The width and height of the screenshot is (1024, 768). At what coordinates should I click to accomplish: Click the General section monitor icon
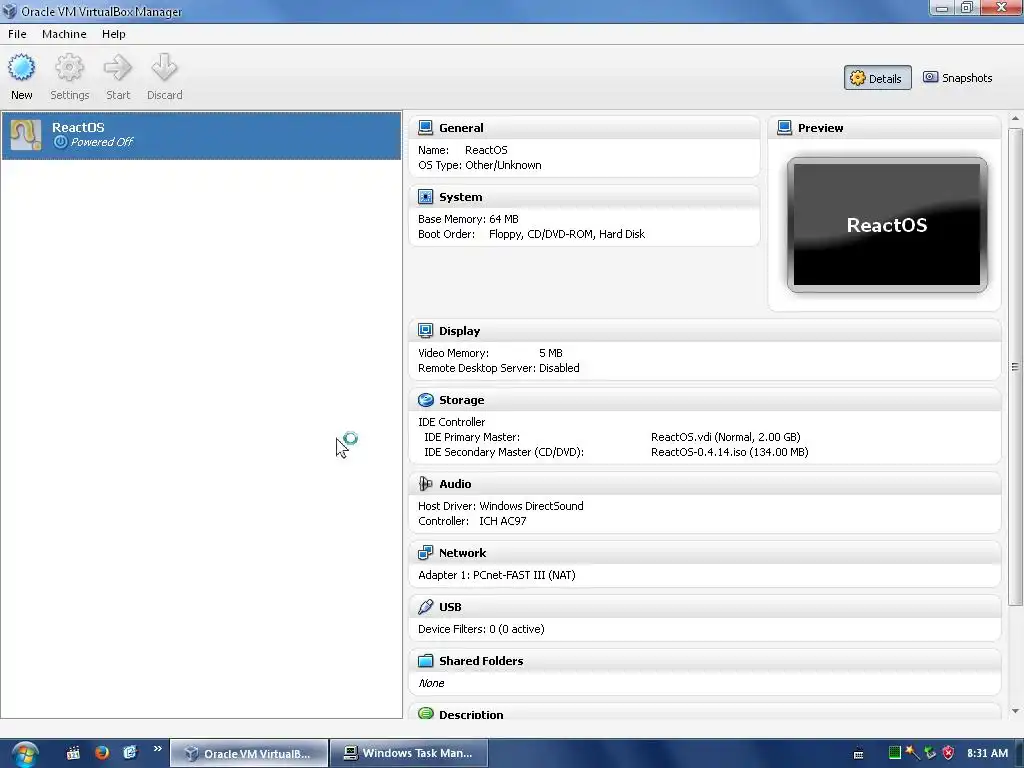pyautogui.click(x=425, y=127)
